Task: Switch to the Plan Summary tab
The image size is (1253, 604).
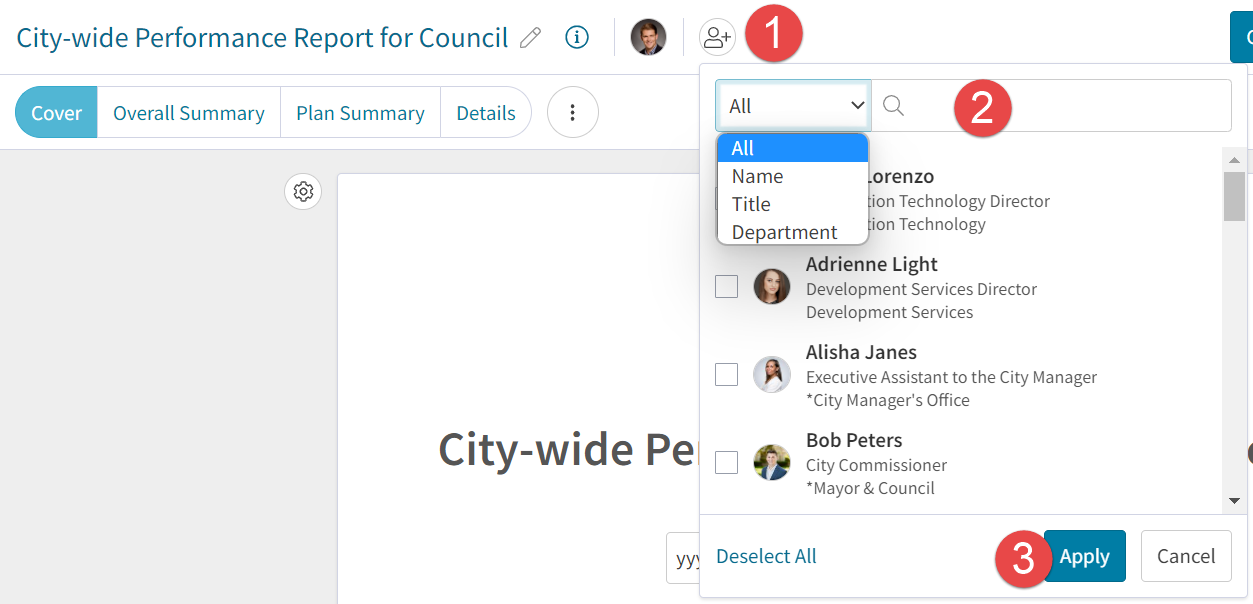Action: 360,112
